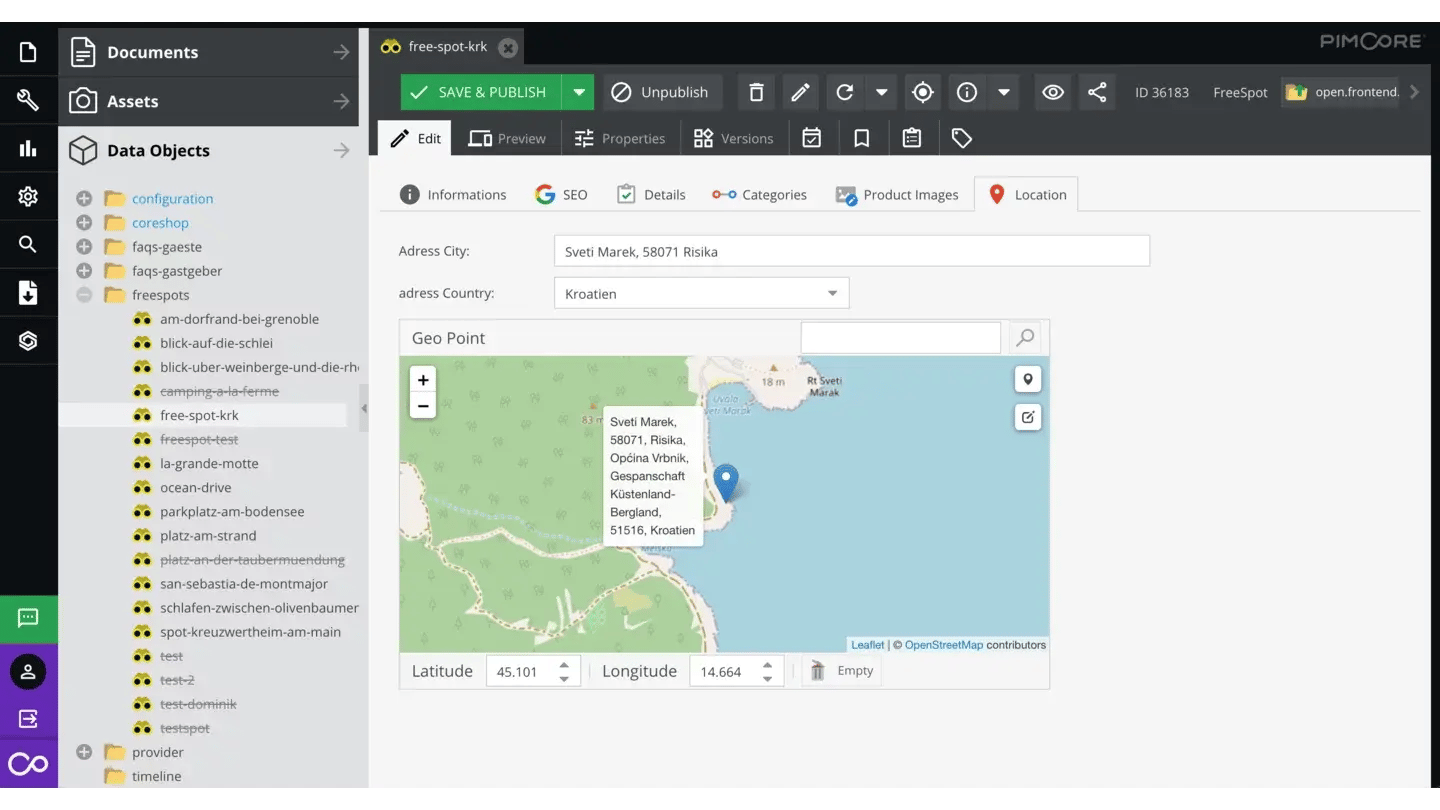Open the tag assignment icon
This screenshot has width=1440, height=810.
pos(961,137)
